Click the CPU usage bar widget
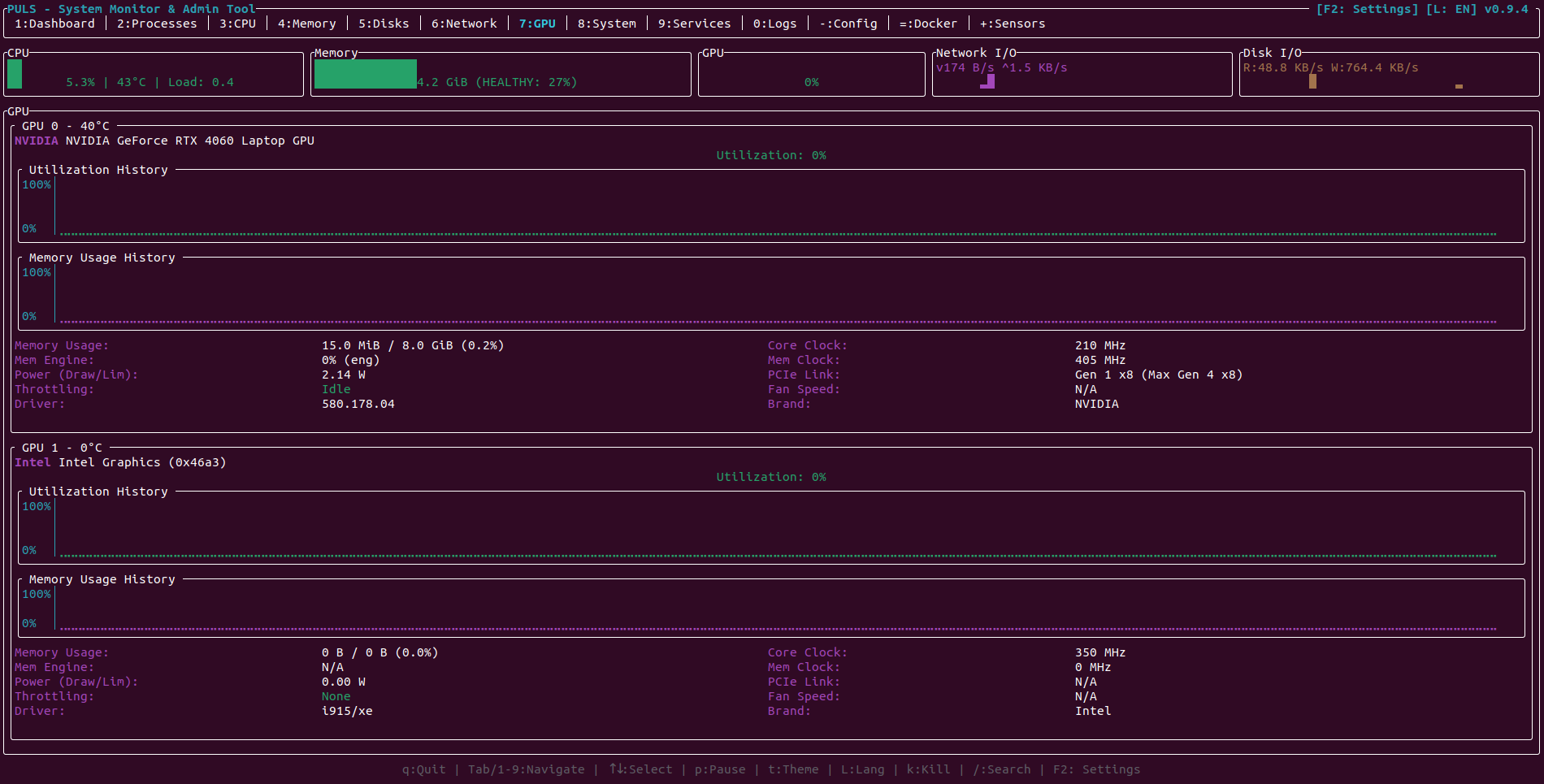Viewport: 1544px width, 784px height. coord(15,74)
